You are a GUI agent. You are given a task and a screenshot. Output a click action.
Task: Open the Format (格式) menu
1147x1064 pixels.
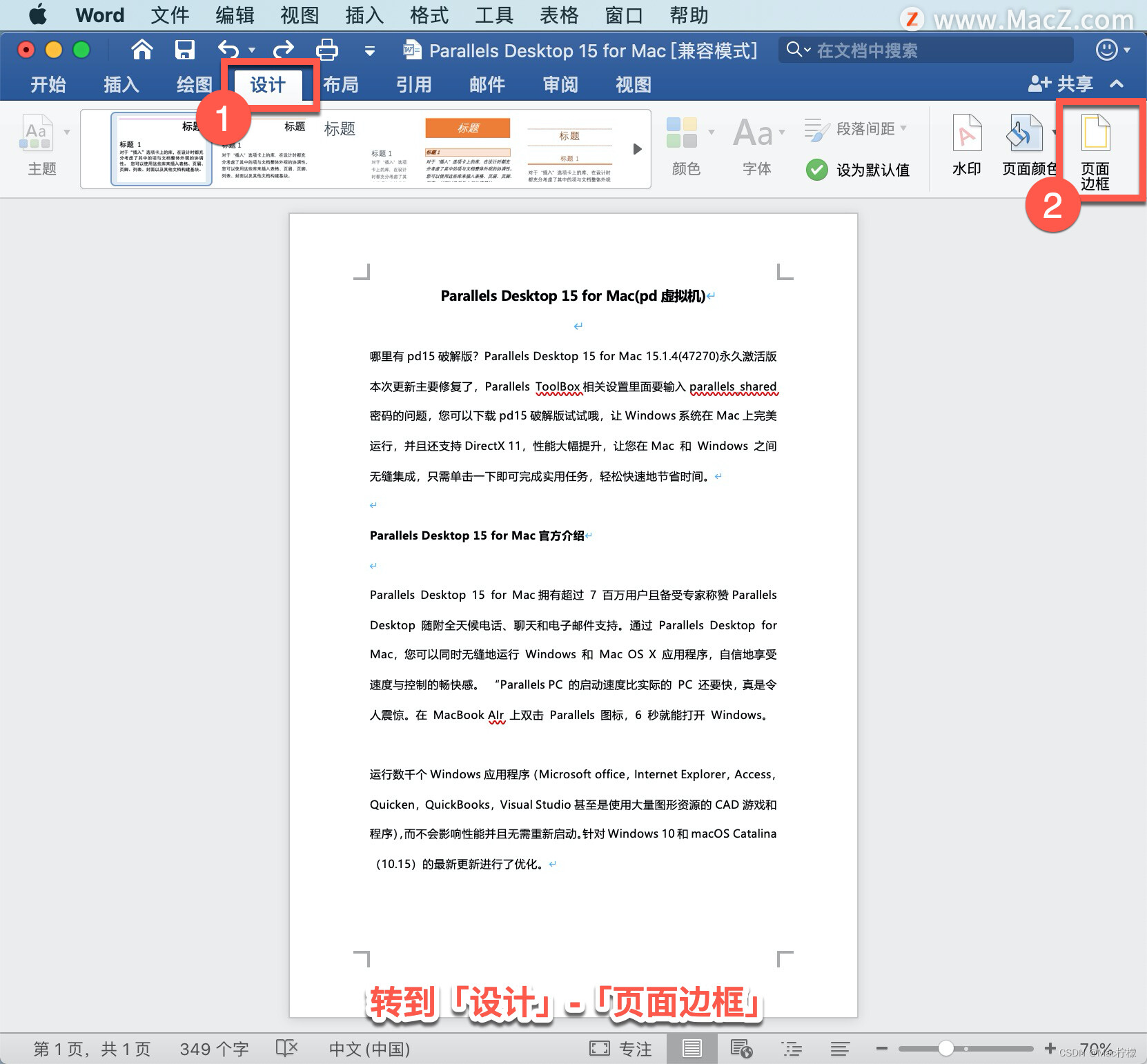429,15
